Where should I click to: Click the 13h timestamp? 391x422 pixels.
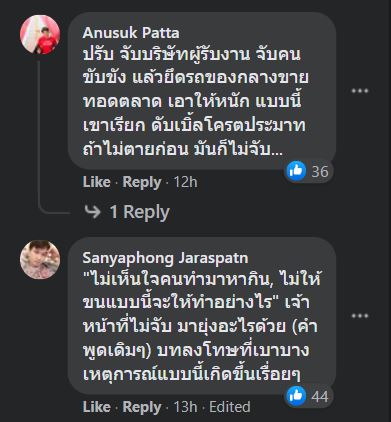pos(186,407)
